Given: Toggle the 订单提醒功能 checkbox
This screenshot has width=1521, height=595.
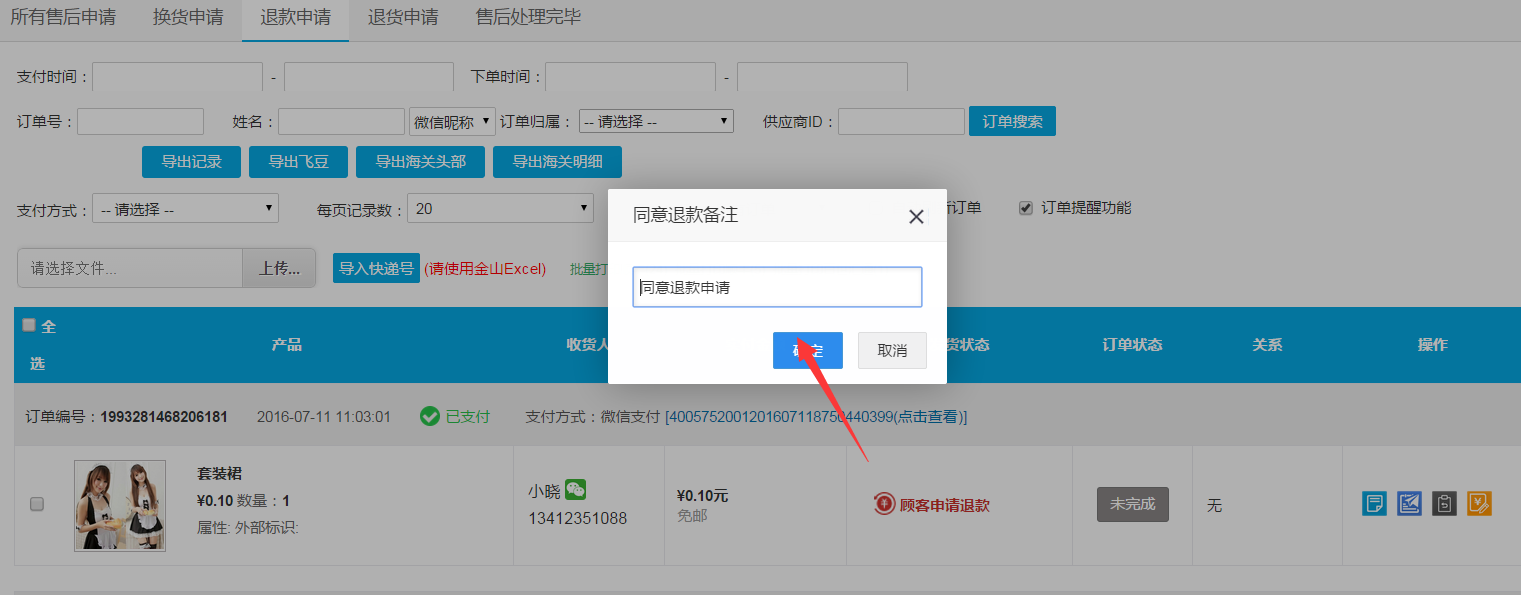Looking at the screenshot, I should tap(1025, 208).
